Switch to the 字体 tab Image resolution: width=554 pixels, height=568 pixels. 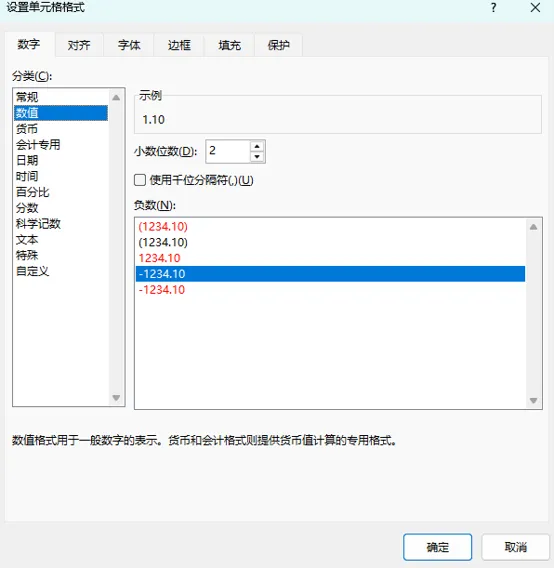(x=129, y=45)
